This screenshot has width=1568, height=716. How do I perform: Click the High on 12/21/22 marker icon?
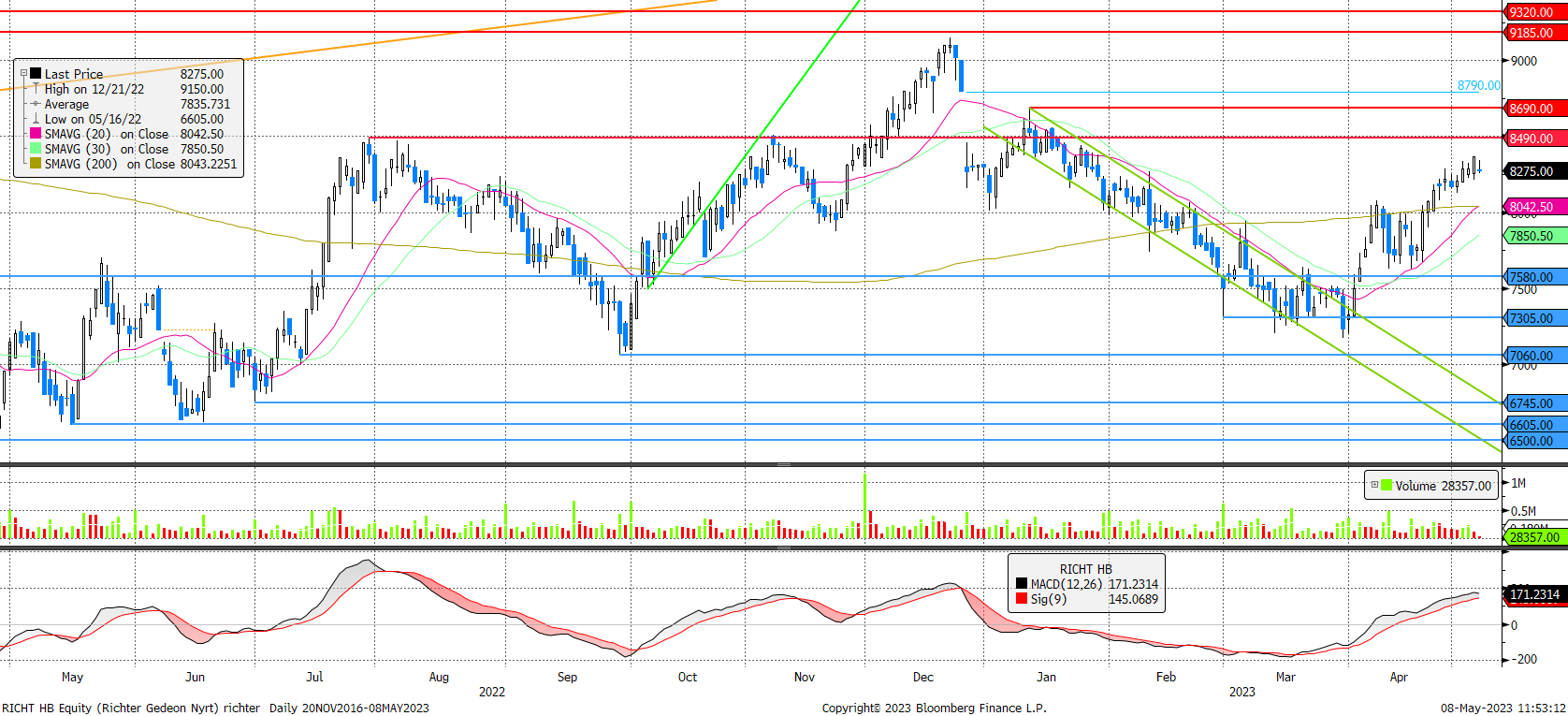(x=36, y=89)
